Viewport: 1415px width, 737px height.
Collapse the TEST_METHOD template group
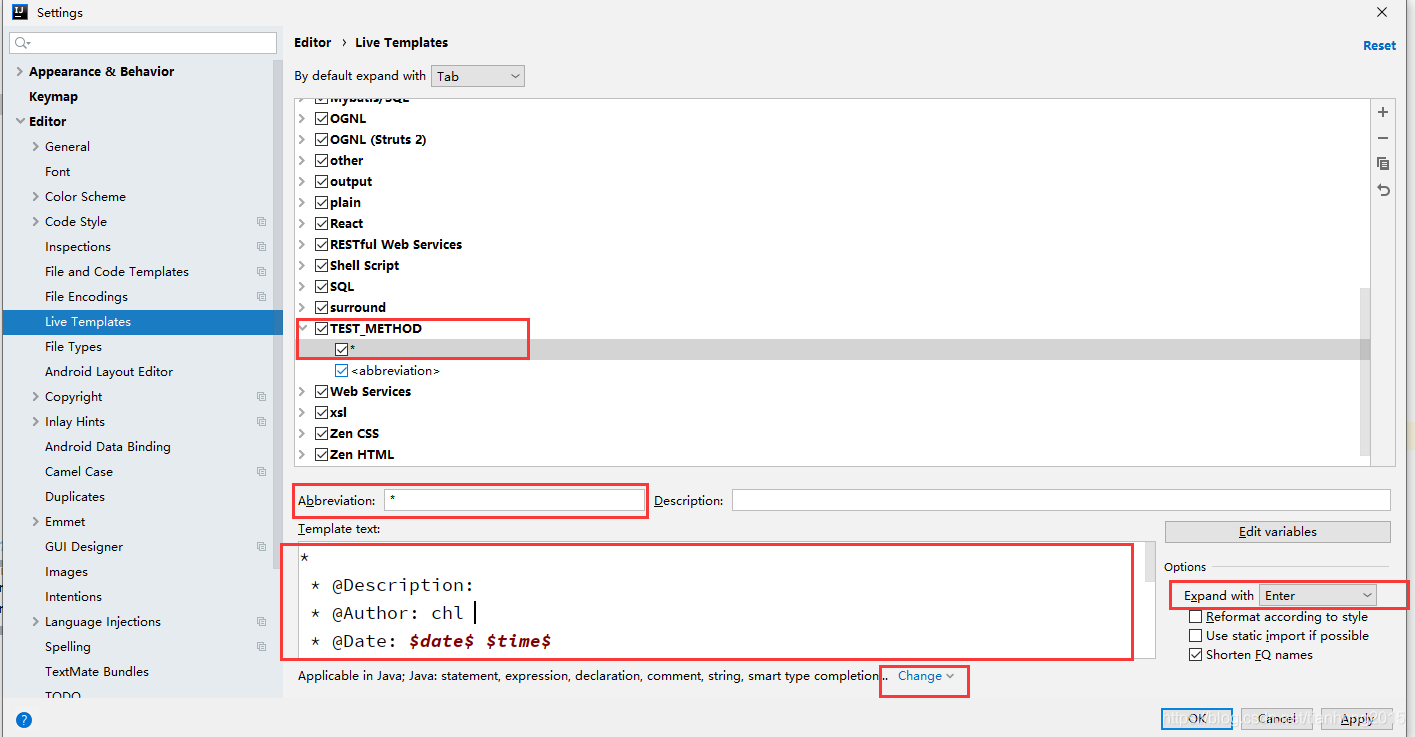pos(304,328)
